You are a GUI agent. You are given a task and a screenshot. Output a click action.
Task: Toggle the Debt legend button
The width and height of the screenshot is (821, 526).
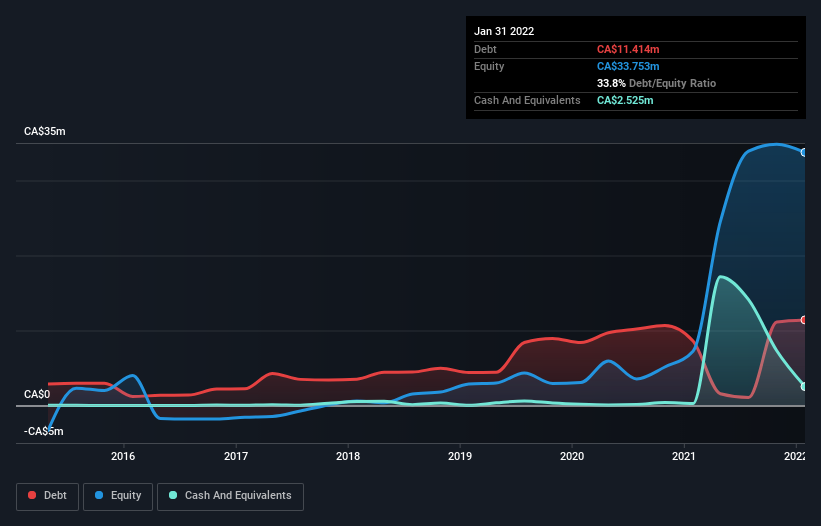pyautogui.click(x=47, y=496)
